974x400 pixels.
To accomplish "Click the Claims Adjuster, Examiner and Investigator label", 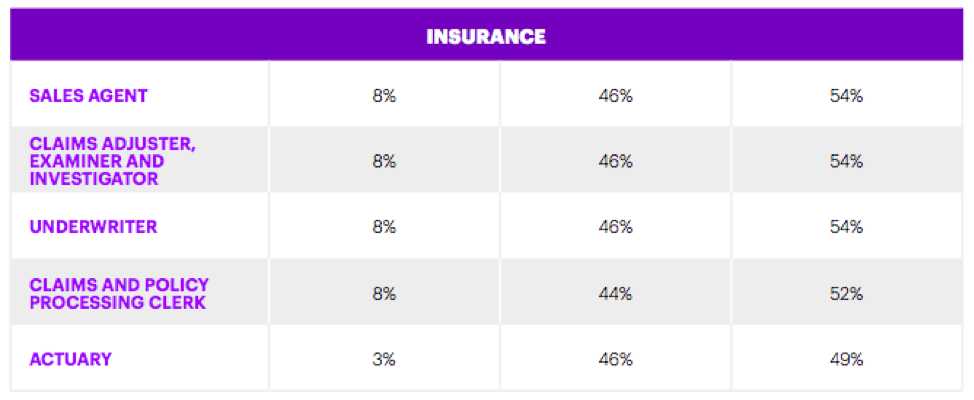I will pyautogui.click(x=113, y=161).
